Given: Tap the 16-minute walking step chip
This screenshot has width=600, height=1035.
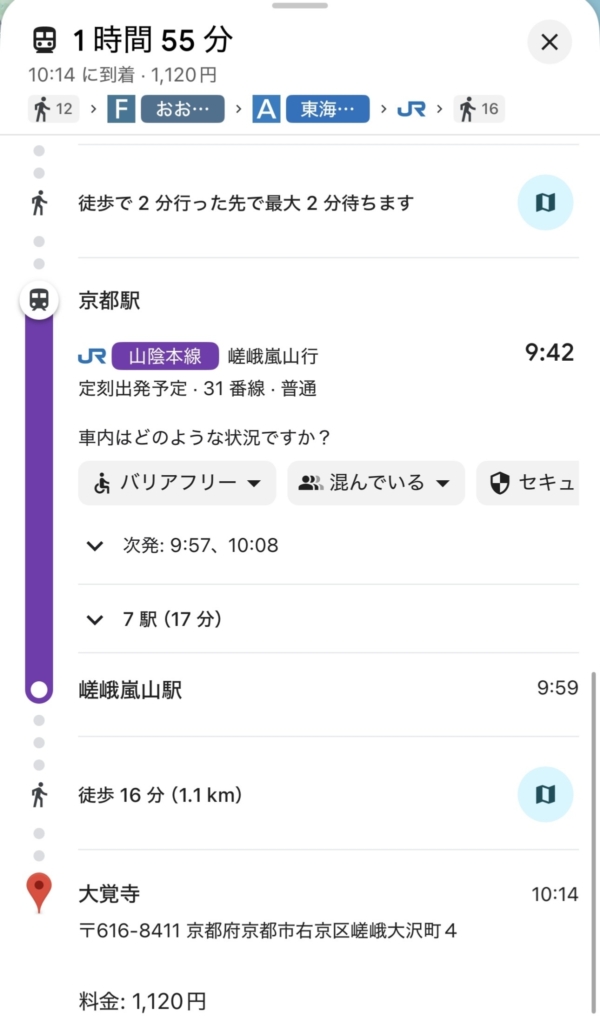Looking at the screenshot, I should coord(479,109).
